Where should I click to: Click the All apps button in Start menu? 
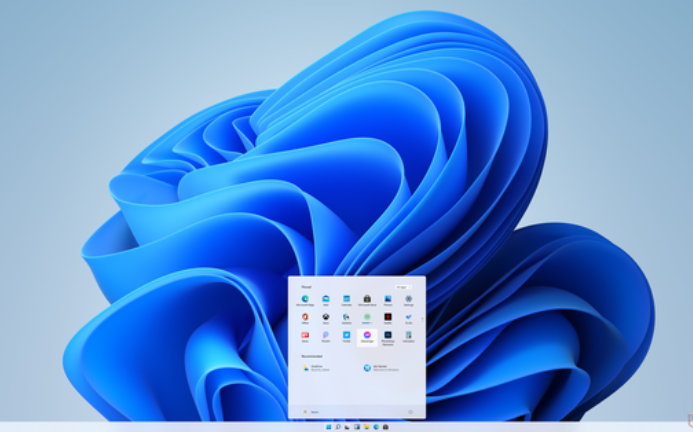(403, 287)
